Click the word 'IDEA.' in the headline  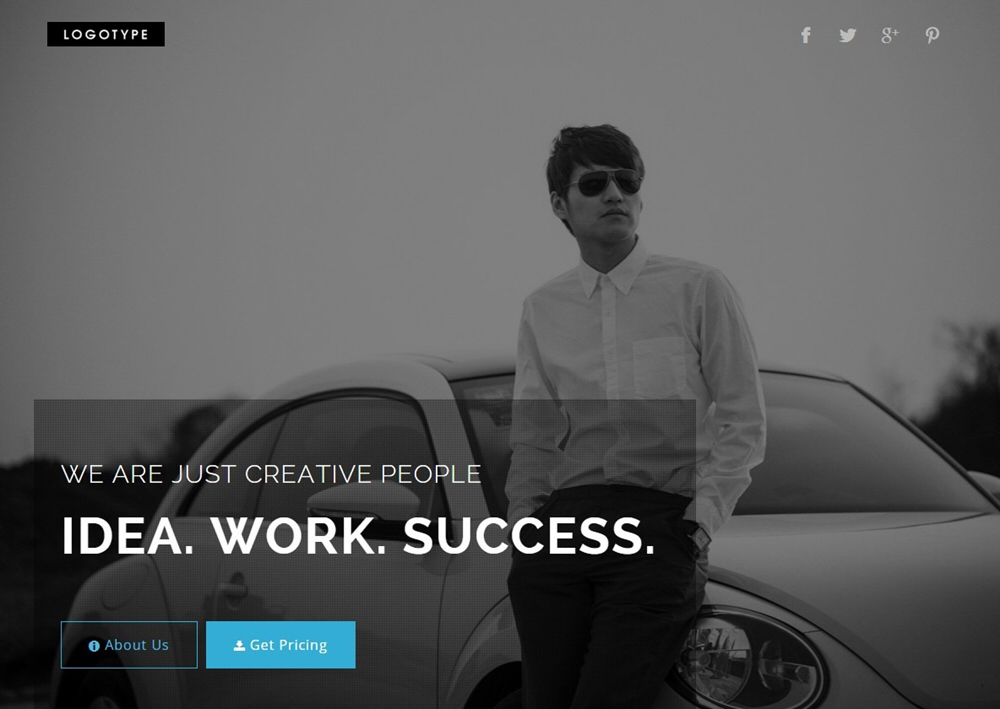point(127,536)
